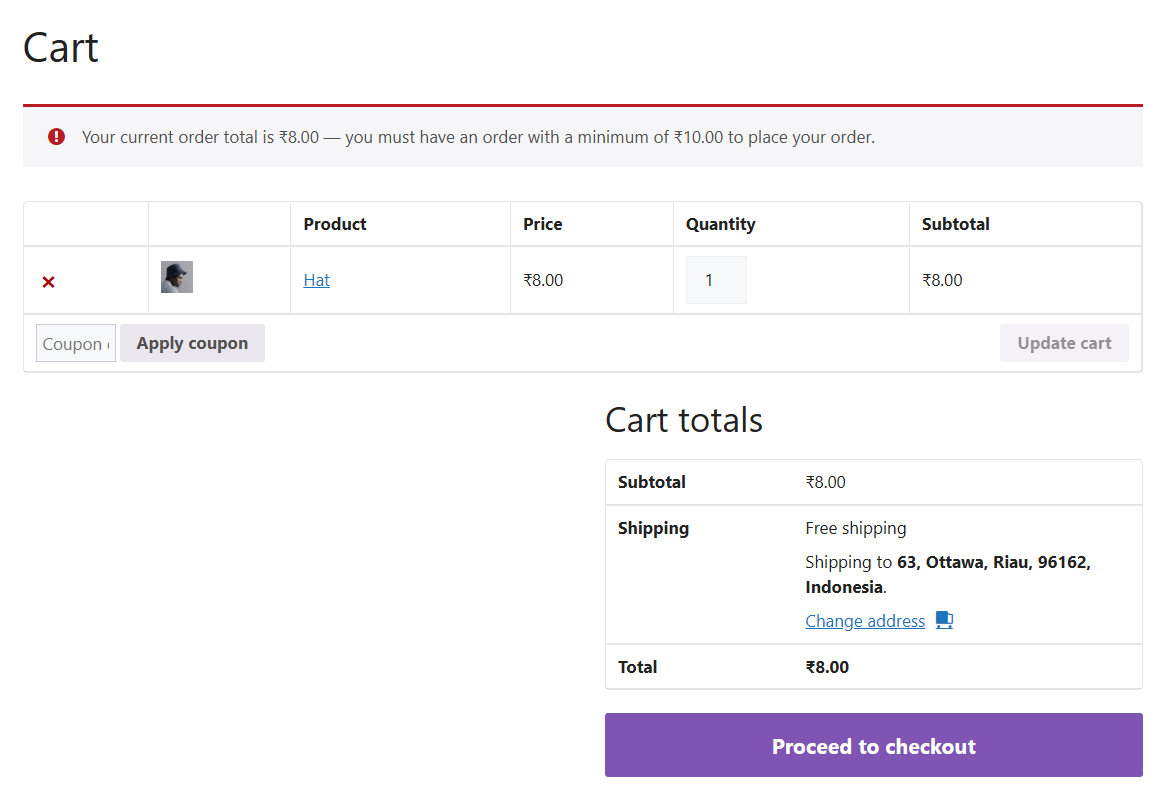This screenshot has height=803, width=1170.
Task: Click the red error alert icon
Action: coord(57,137)
